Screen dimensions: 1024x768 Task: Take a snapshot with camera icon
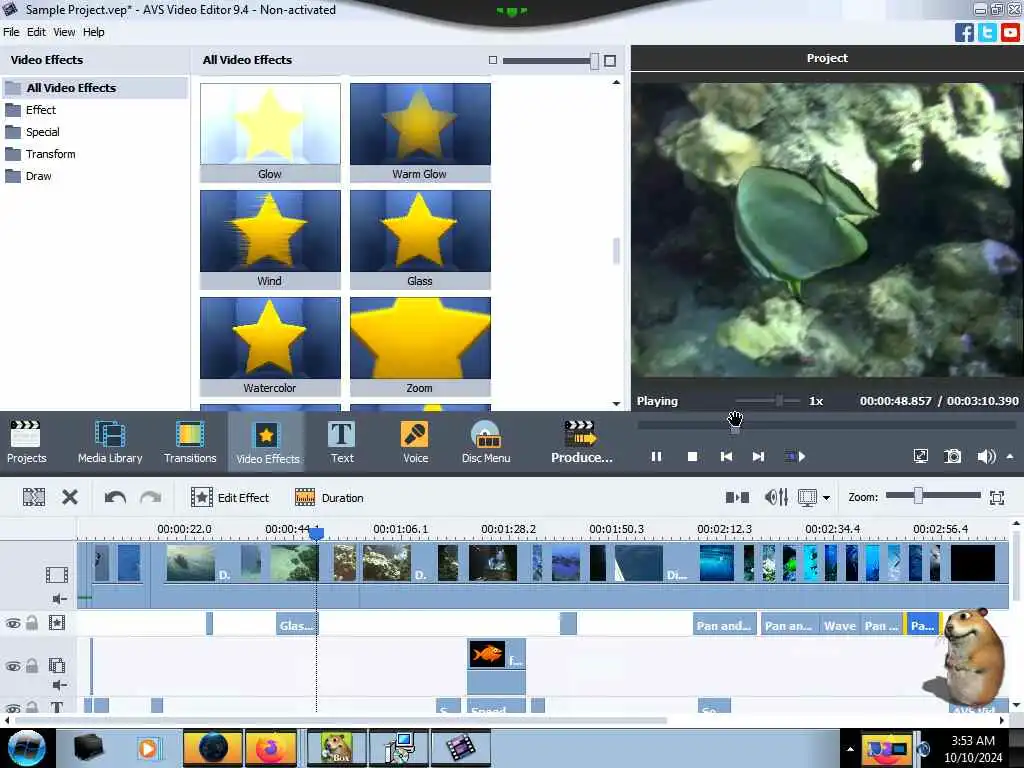pyautogui.click(x=953, y=456)
